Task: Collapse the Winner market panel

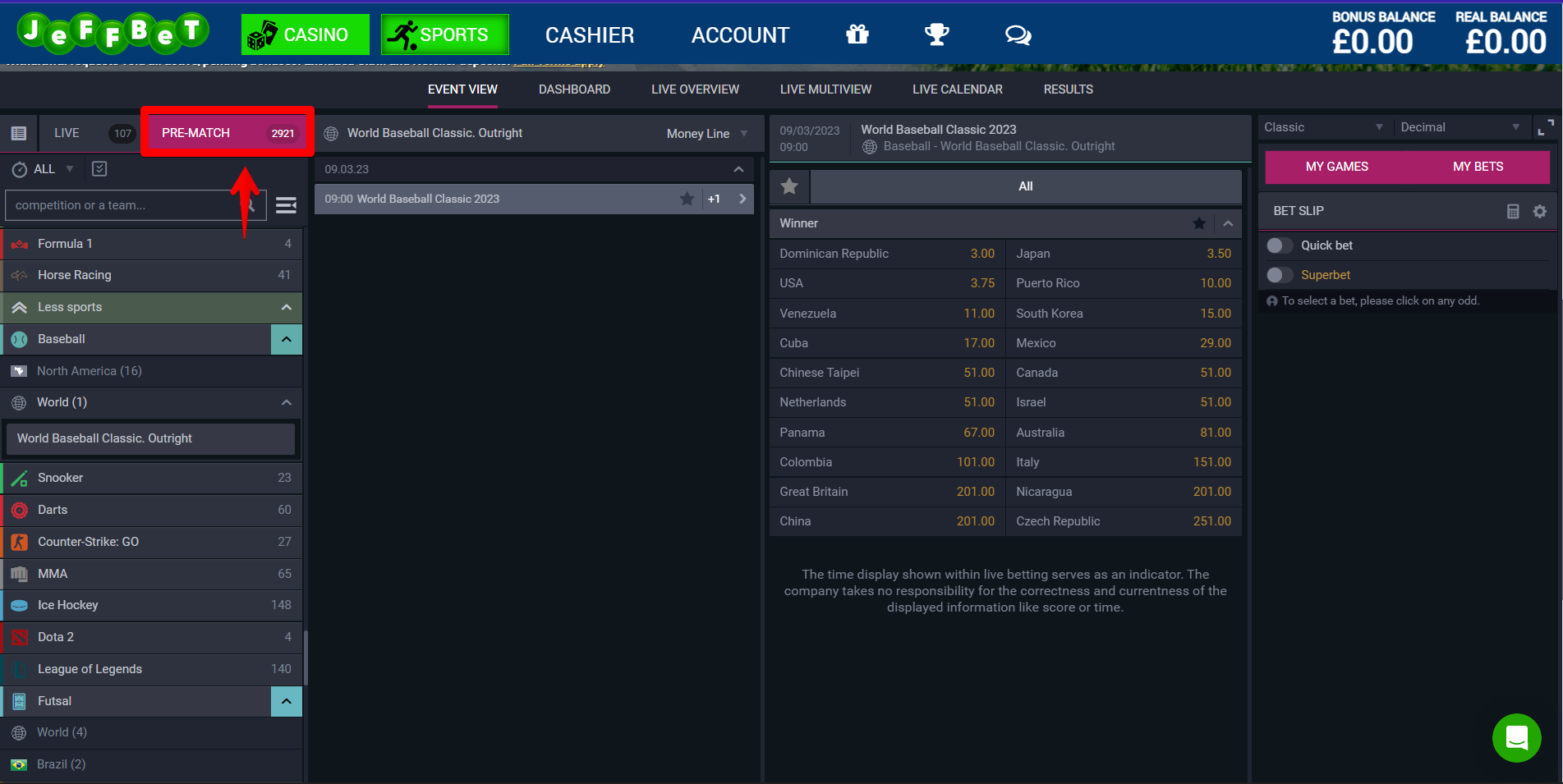Action: coord(1228,223)
